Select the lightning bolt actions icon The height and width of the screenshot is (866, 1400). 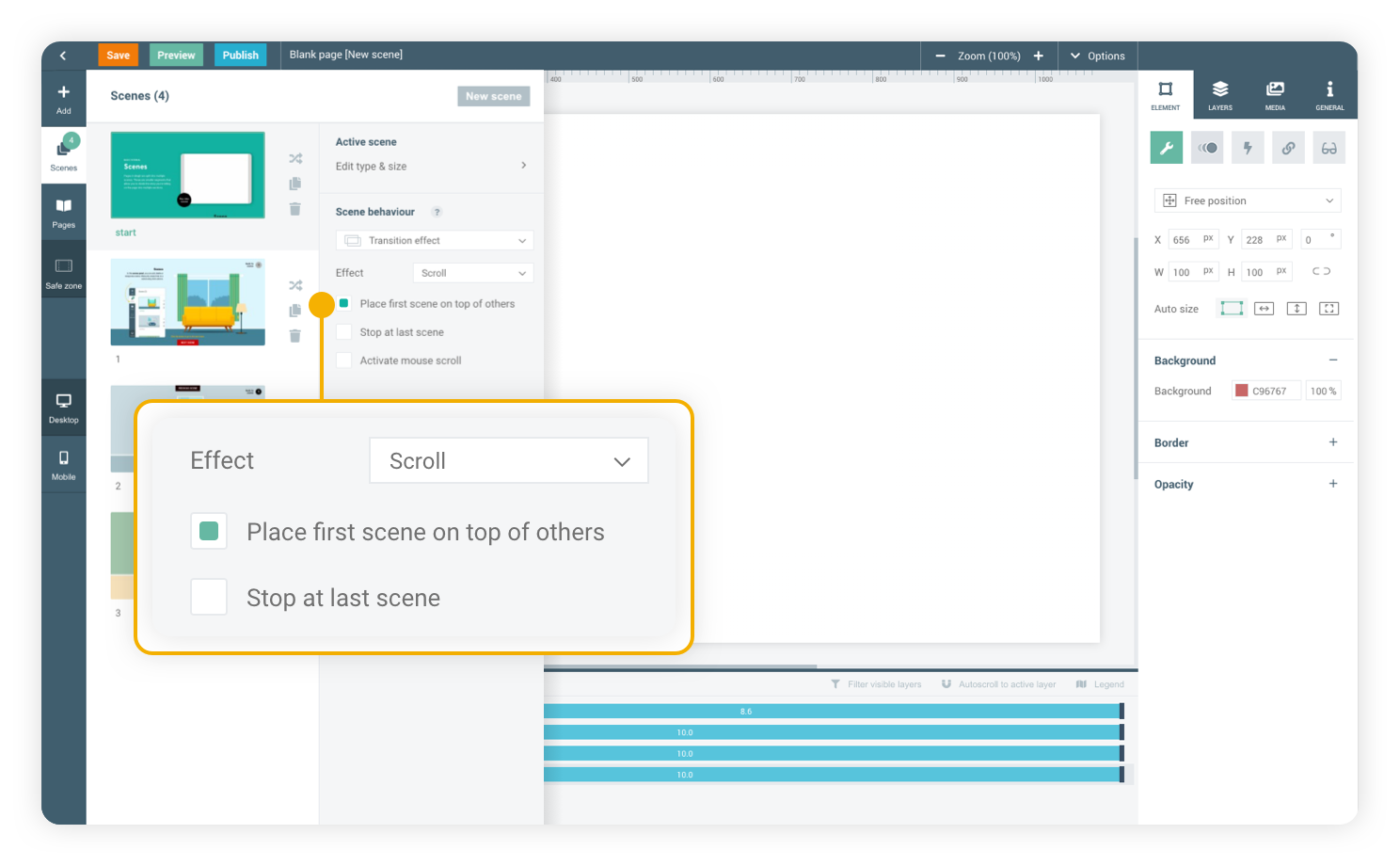tap(1248, 148)
